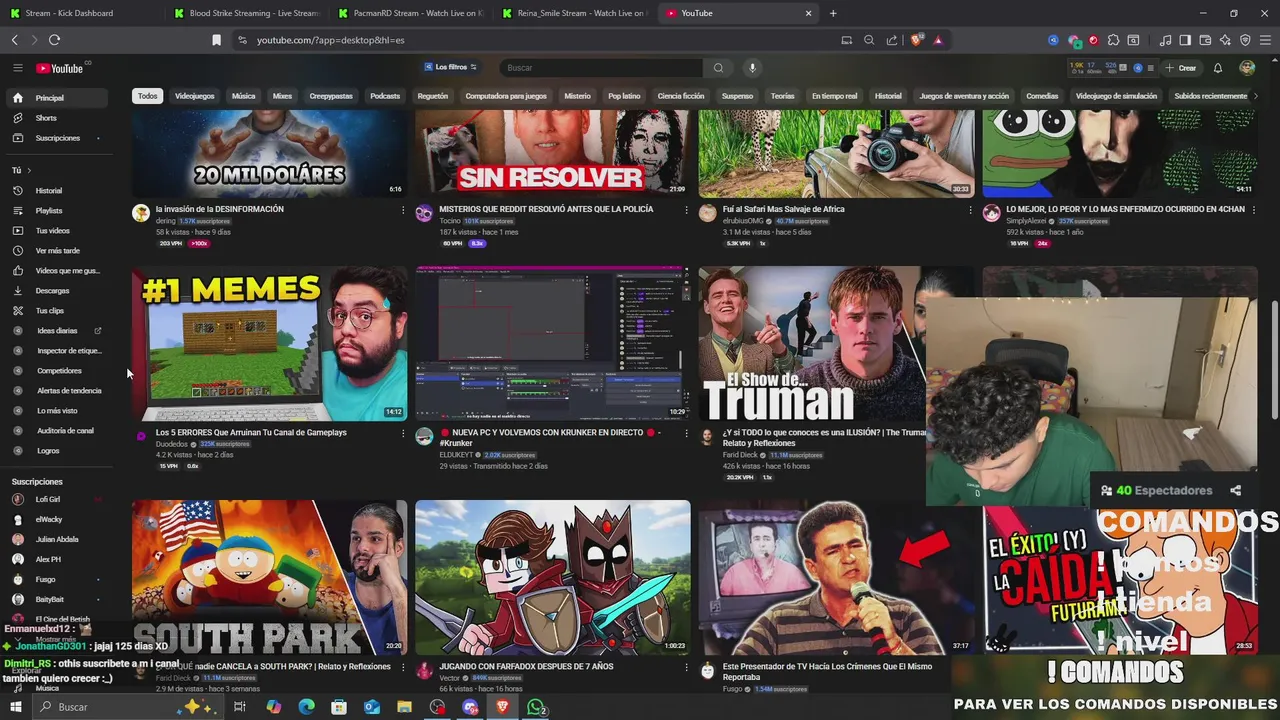
Task: Open Windows Start menu
Action: coord(15,707)
